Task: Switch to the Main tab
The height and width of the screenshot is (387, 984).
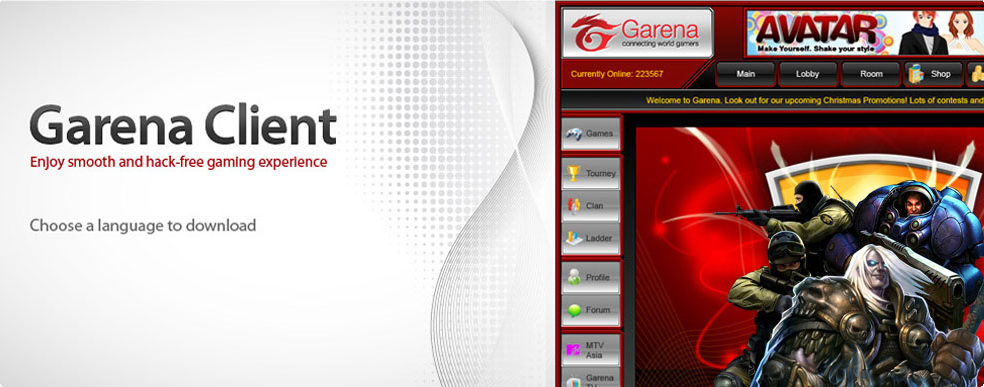Action: click(746, 74)
